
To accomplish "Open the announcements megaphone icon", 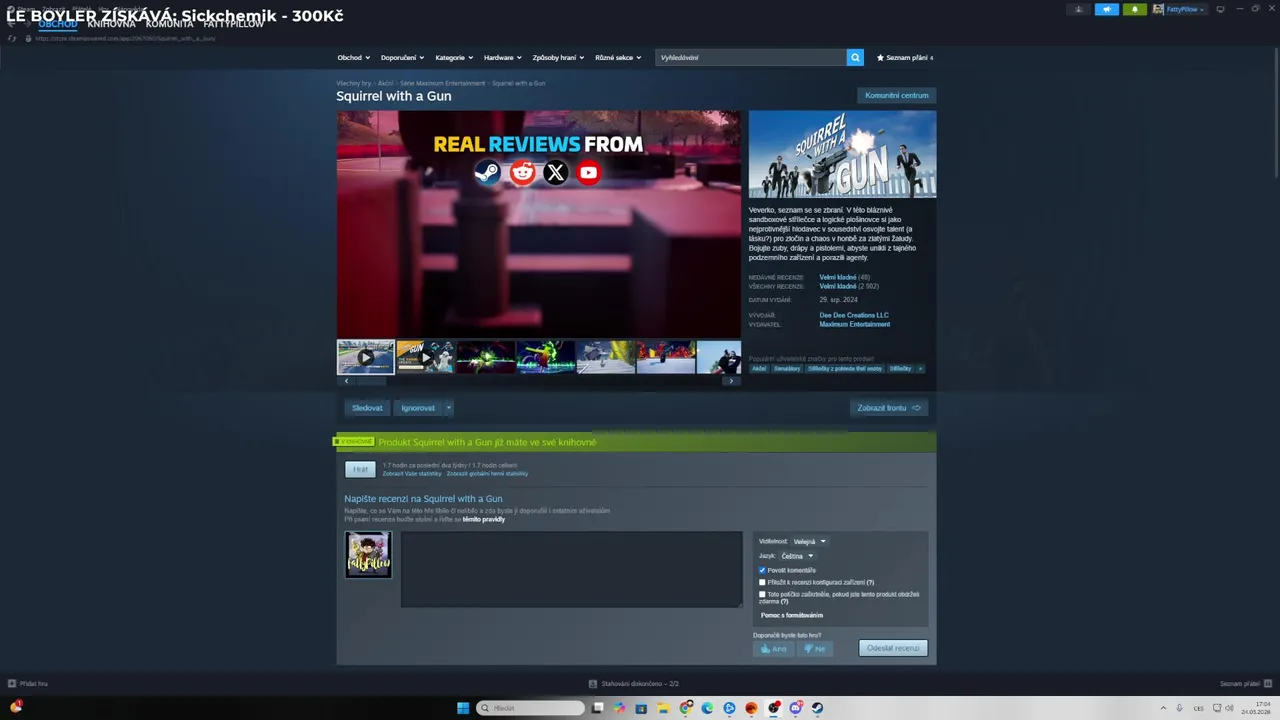I will 1107,9.
